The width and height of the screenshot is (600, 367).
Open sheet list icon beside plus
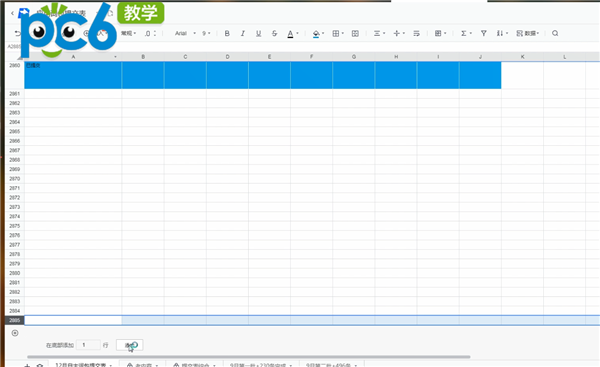tap(39, 365)
